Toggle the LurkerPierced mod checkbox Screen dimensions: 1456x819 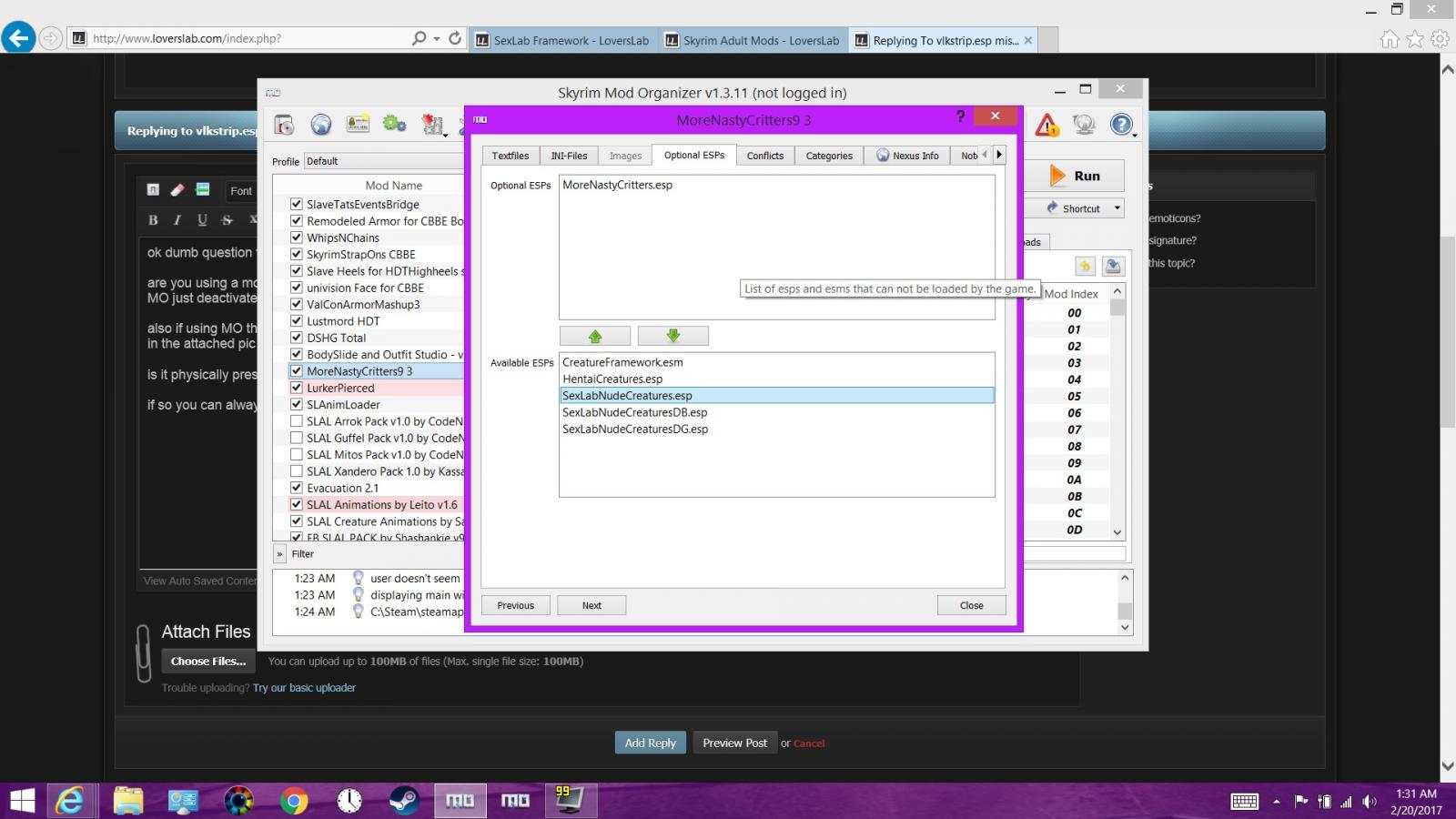point(296,388)
